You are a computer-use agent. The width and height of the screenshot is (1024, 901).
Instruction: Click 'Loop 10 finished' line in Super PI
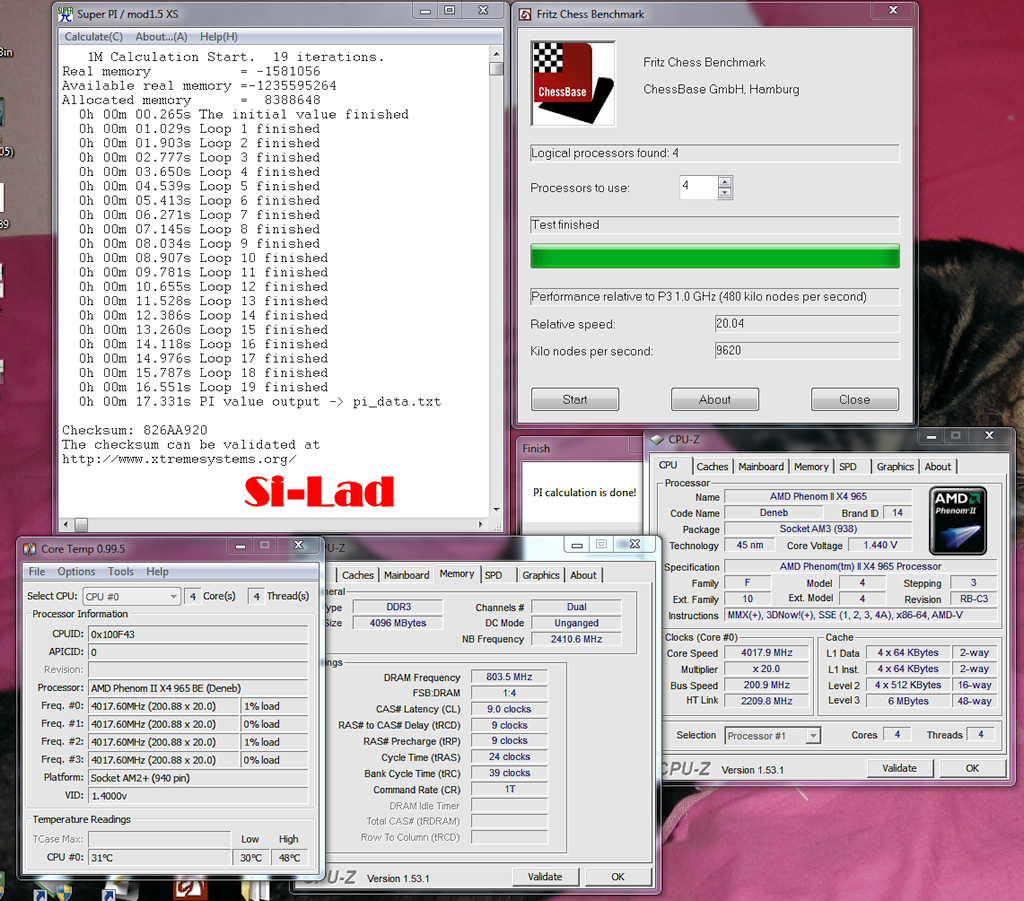204,258
